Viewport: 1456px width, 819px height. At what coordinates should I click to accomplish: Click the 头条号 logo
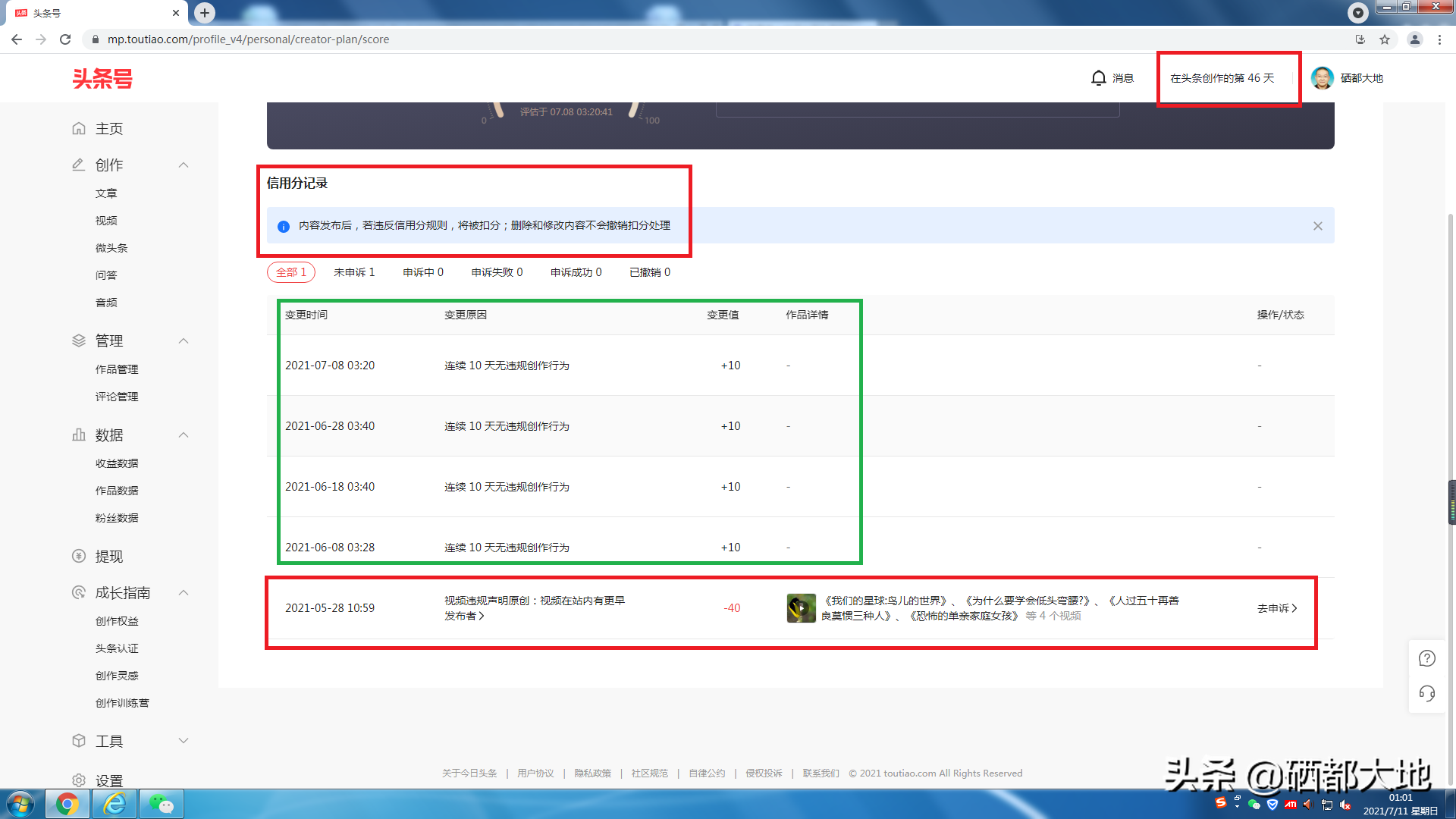(x=102, y=78)
